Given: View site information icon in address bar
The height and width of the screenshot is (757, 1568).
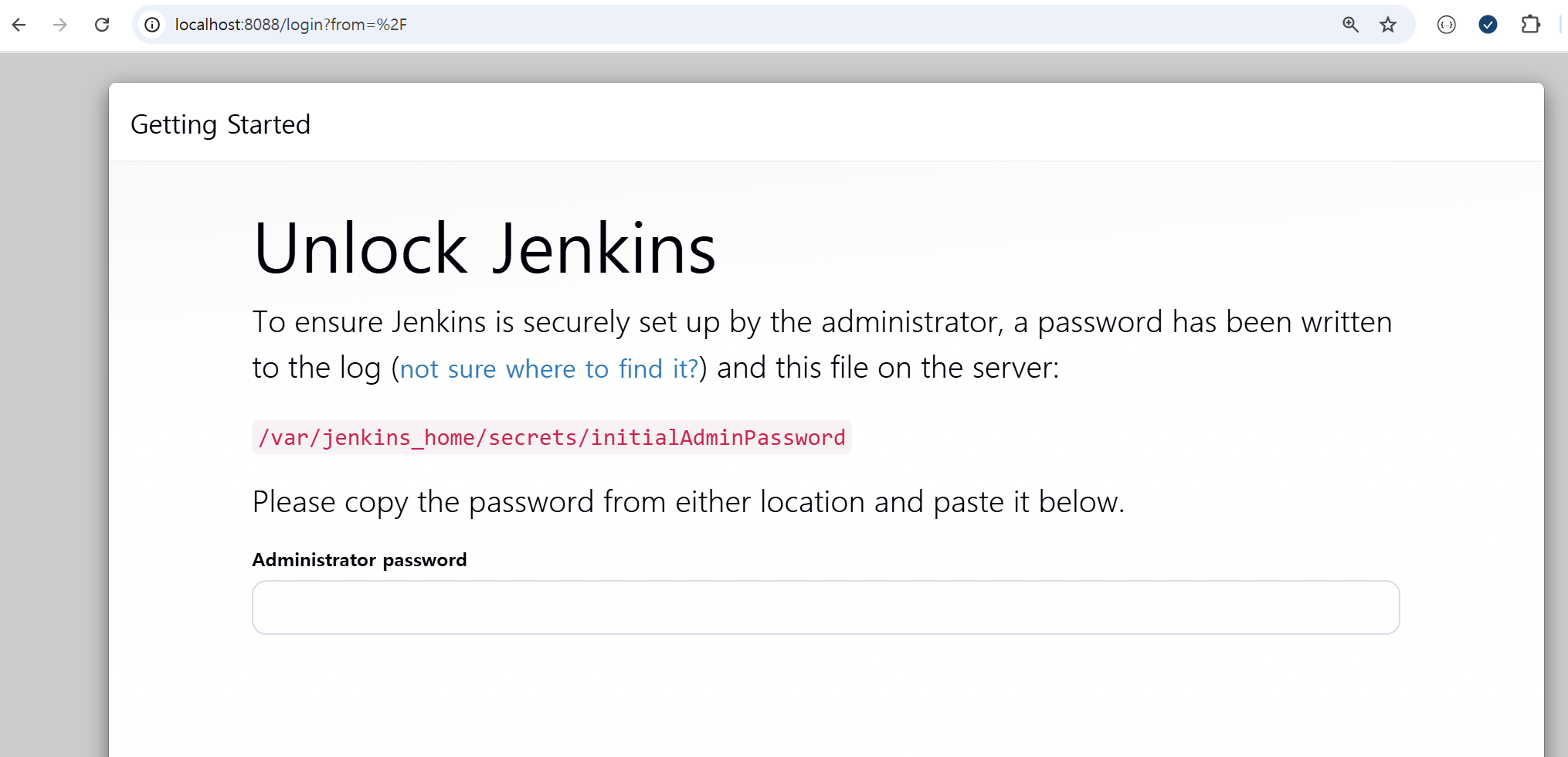Looking at the screenshot, I should click(153, 25).
